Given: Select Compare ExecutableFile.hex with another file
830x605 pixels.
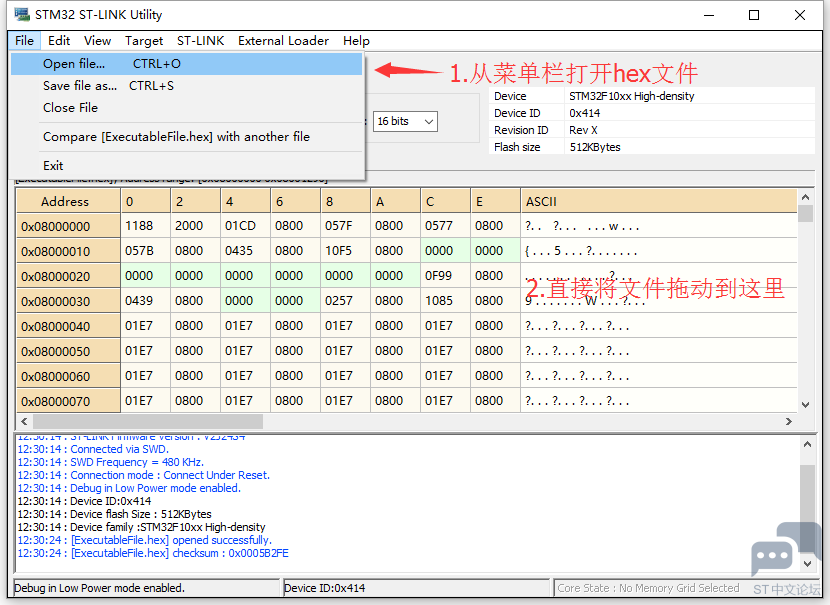Looking at the screenshot, I should tap(186, 137).
